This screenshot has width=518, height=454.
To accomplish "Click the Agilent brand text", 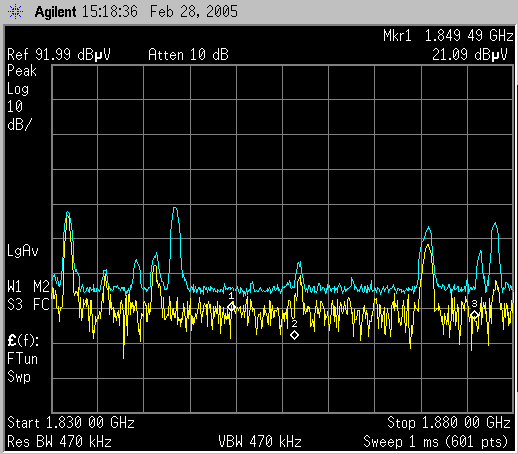I will (x=56, y=12).
